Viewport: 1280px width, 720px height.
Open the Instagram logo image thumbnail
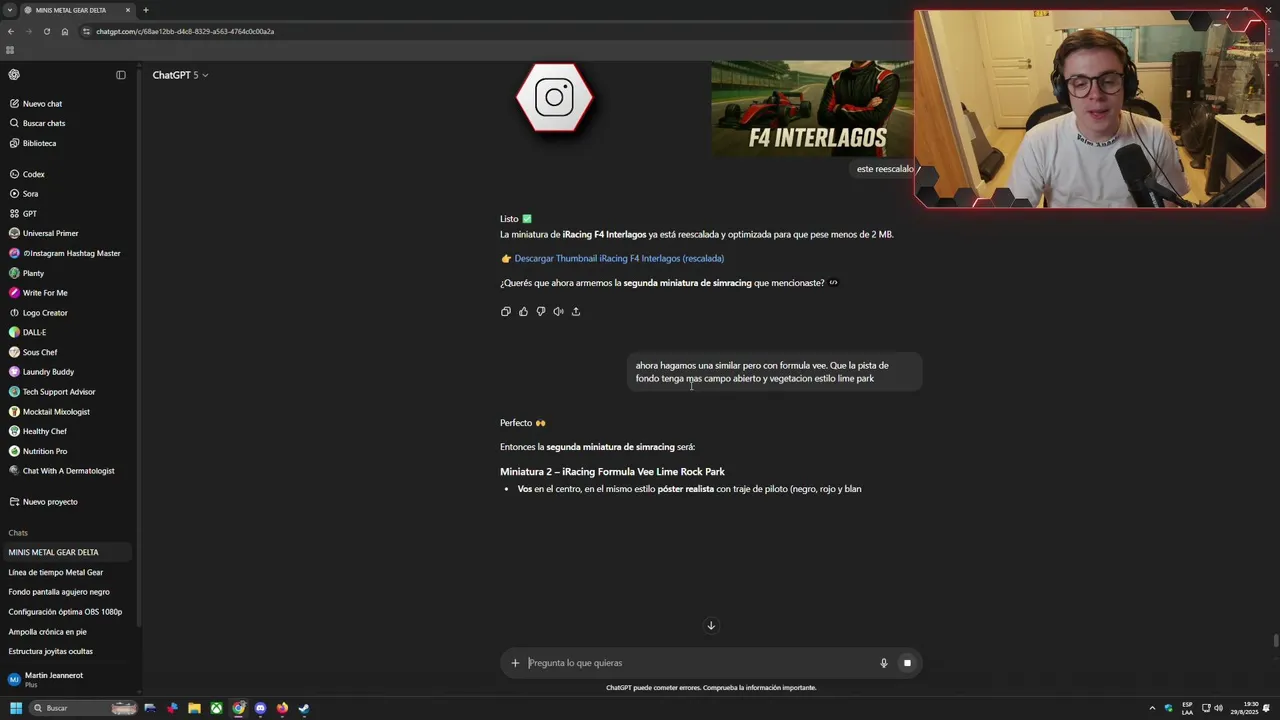click(x=555, y=98)
